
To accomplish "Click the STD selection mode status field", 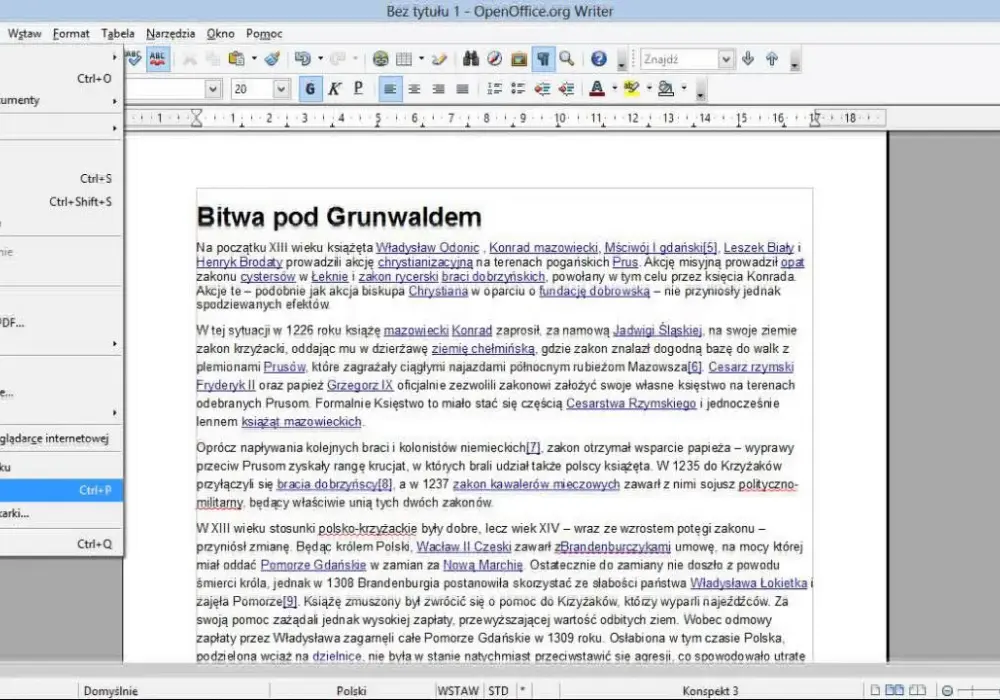I will point(498,690).
